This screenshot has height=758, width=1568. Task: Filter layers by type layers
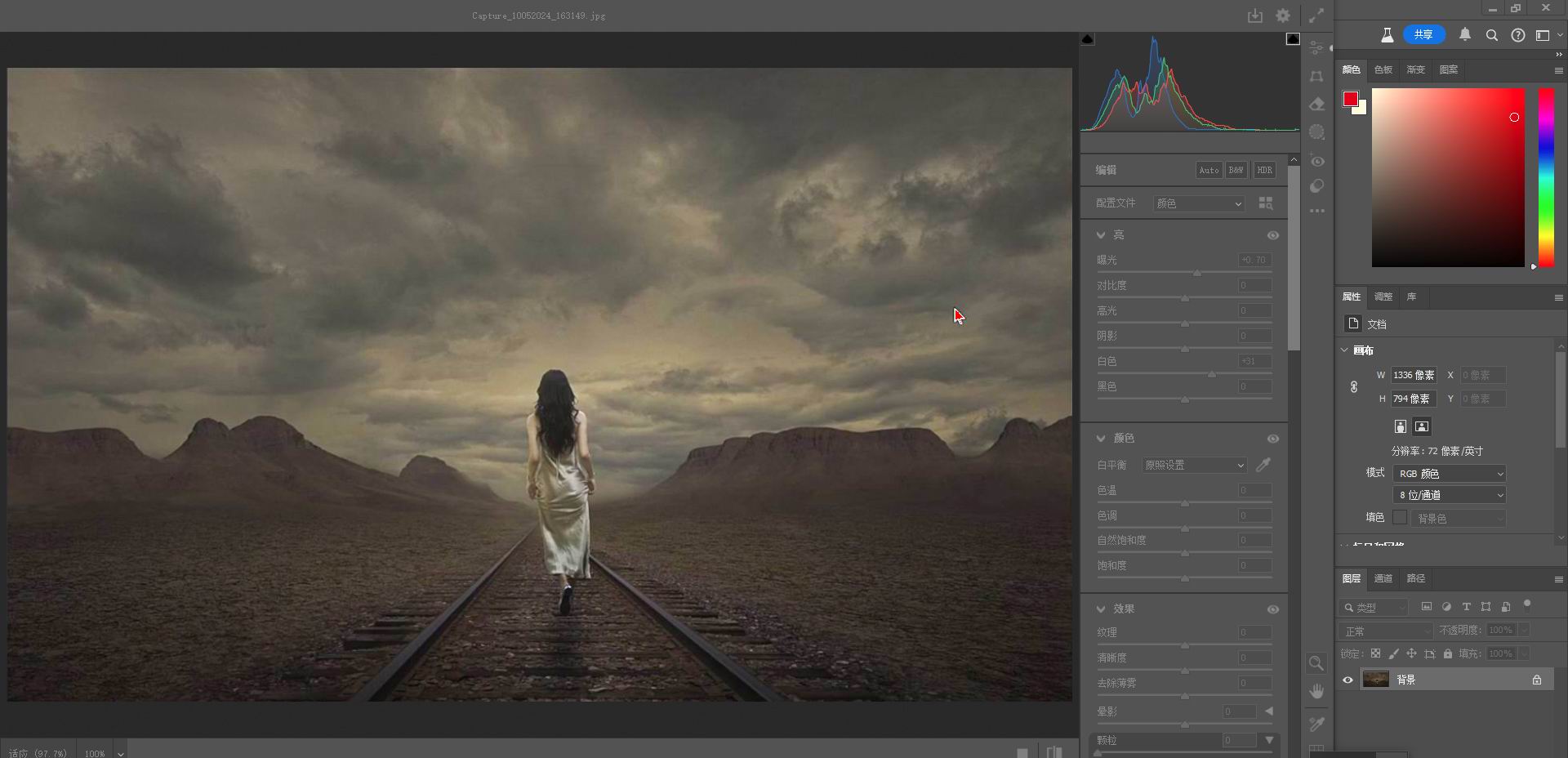coord(1466,607)
